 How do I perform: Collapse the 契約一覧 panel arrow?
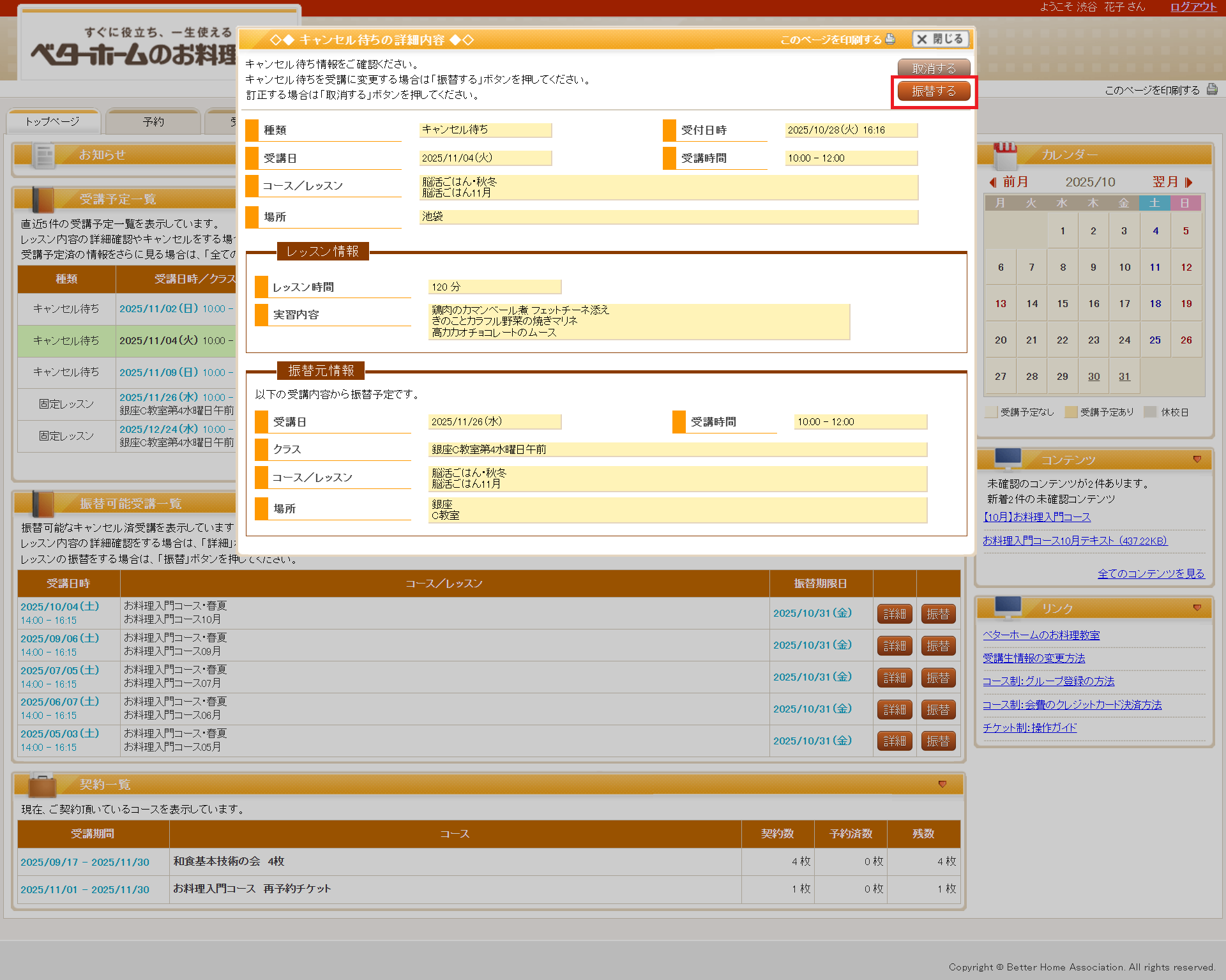pyautogui.click(x=942, y=784)
